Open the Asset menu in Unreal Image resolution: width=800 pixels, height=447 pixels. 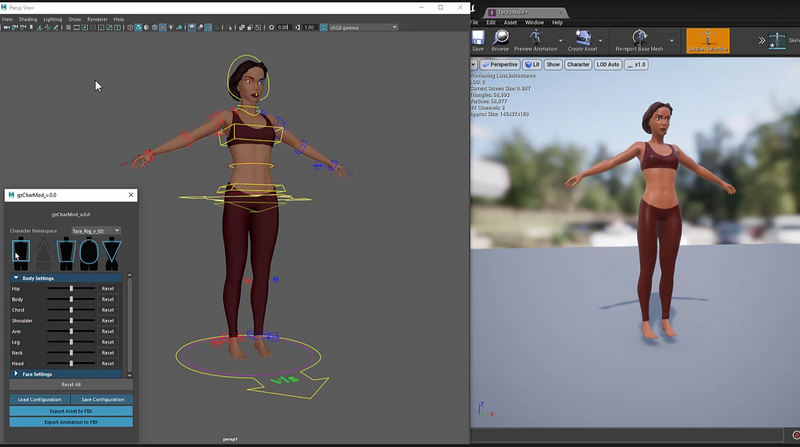click(510, 22)
